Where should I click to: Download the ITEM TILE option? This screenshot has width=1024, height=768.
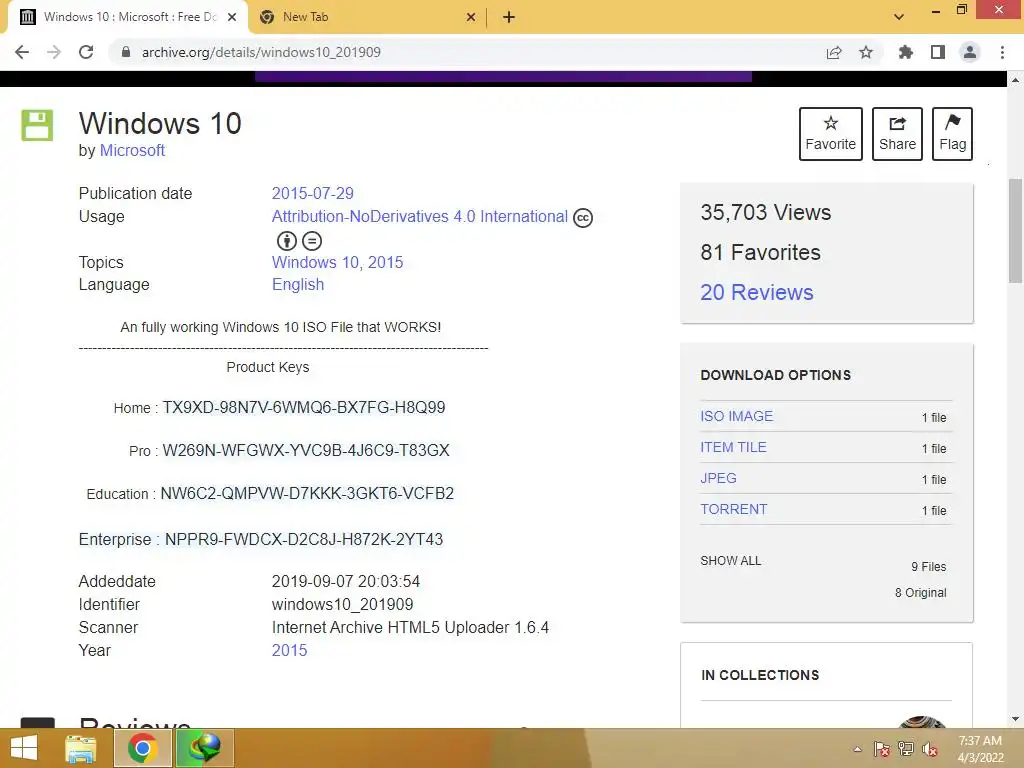pyautogui.click(x=733, y=447)
